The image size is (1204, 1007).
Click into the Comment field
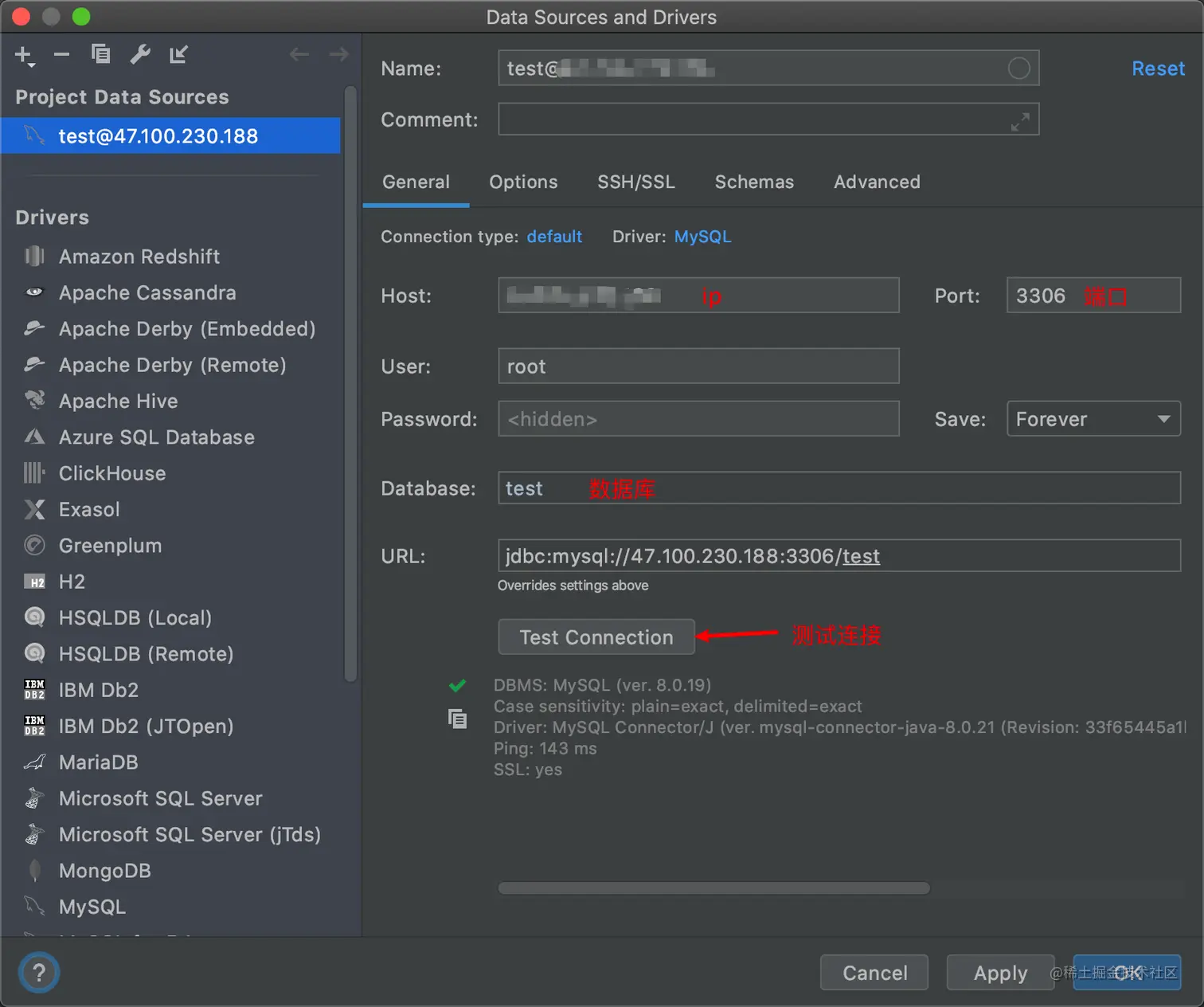[x=768, y=120]
